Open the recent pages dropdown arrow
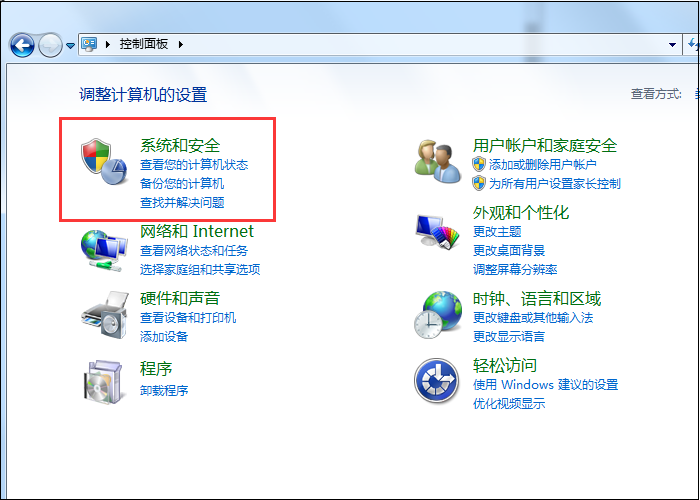The height and width of the screenshot is (500, 700). coord(71,46)
